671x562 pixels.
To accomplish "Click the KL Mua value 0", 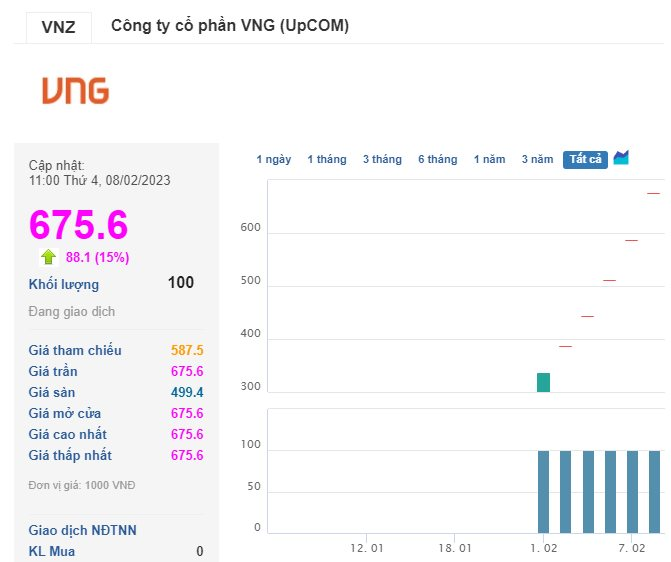I will pyautogui.click(x=199, y=551).
